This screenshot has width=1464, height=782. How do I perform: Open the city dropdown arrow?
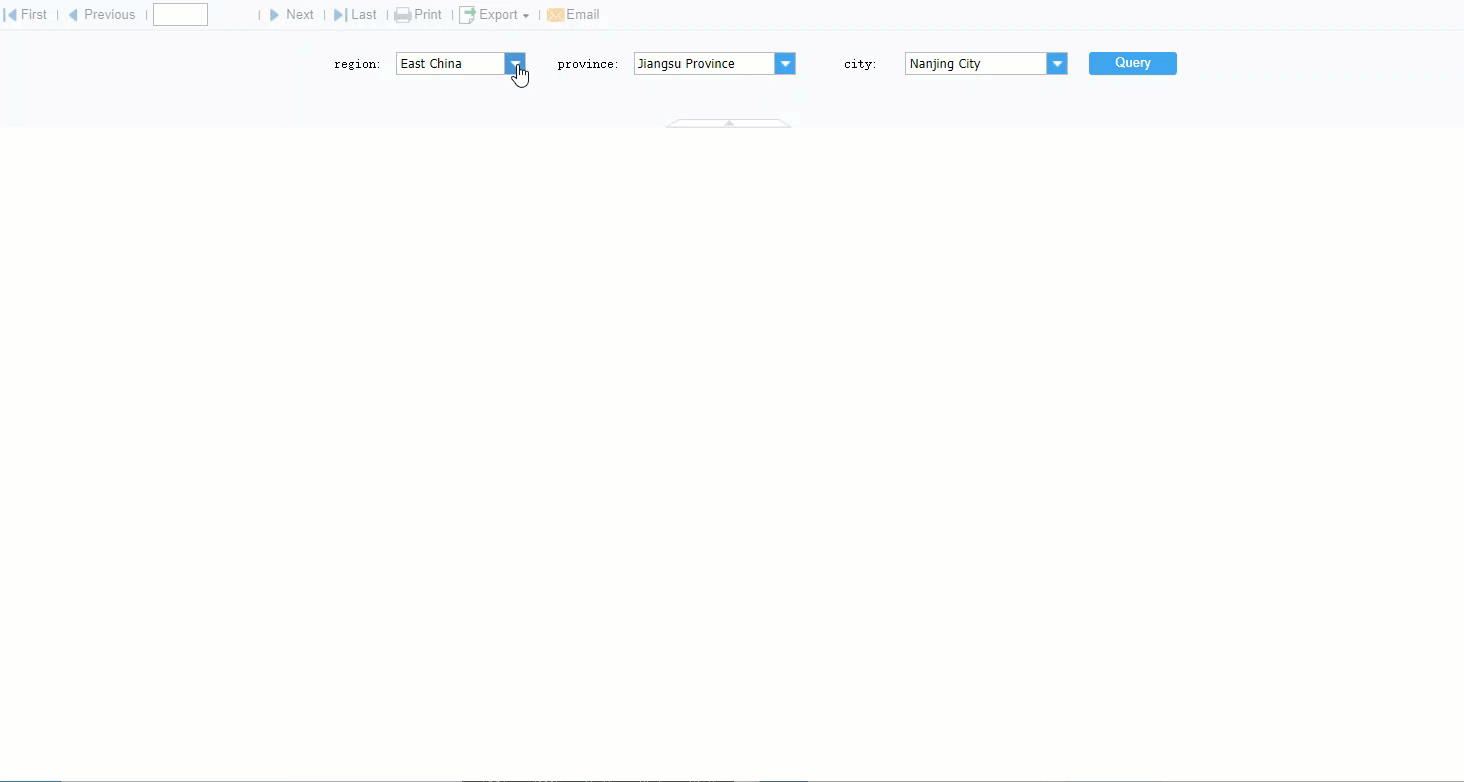1057,63
